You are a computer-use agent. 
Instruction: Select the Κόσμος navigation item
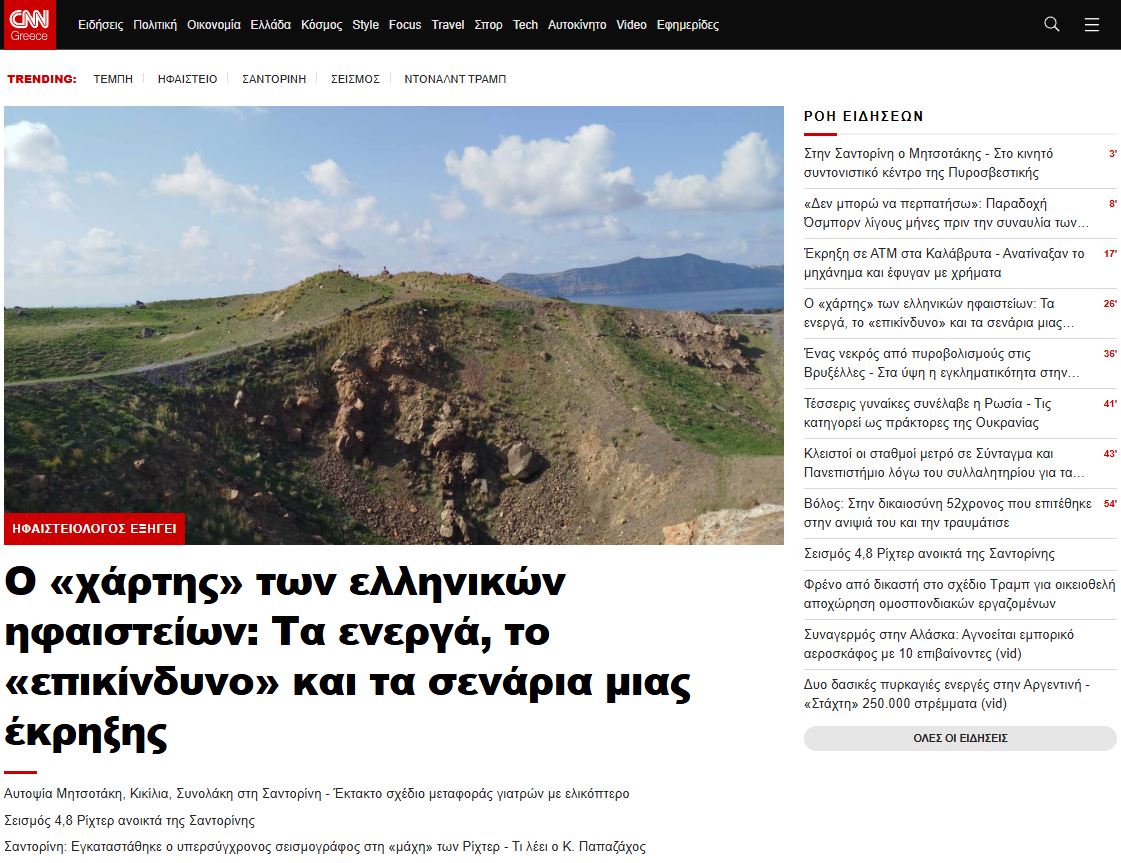point(321,25)
